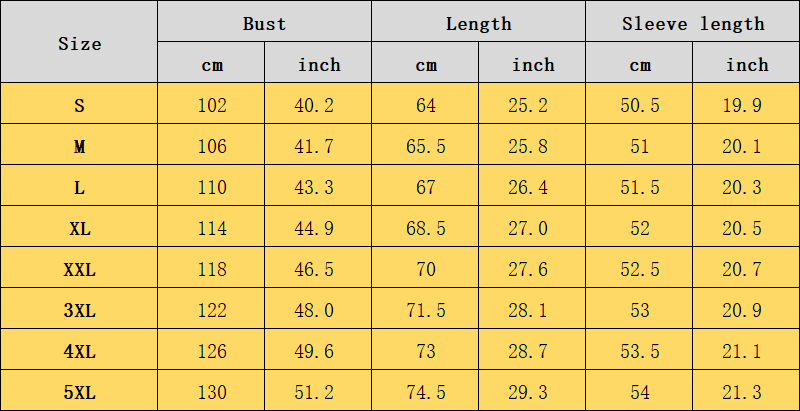Click the 67 length cm cell
Image resolution: width=800 pixels, height=411 pixels.
(x=425, y=186)
